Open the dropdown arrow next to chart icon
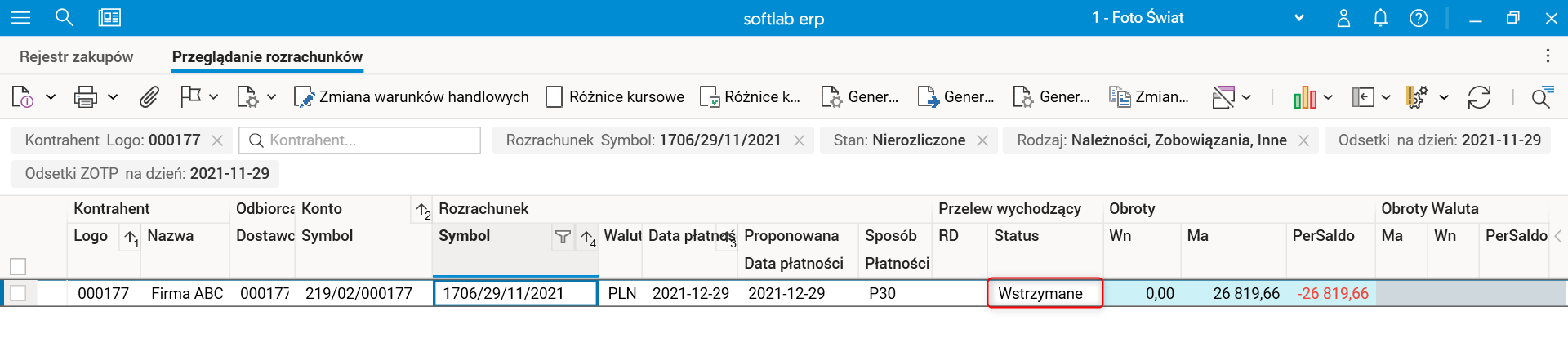 pyautogui.click(x=1328, y=97)
